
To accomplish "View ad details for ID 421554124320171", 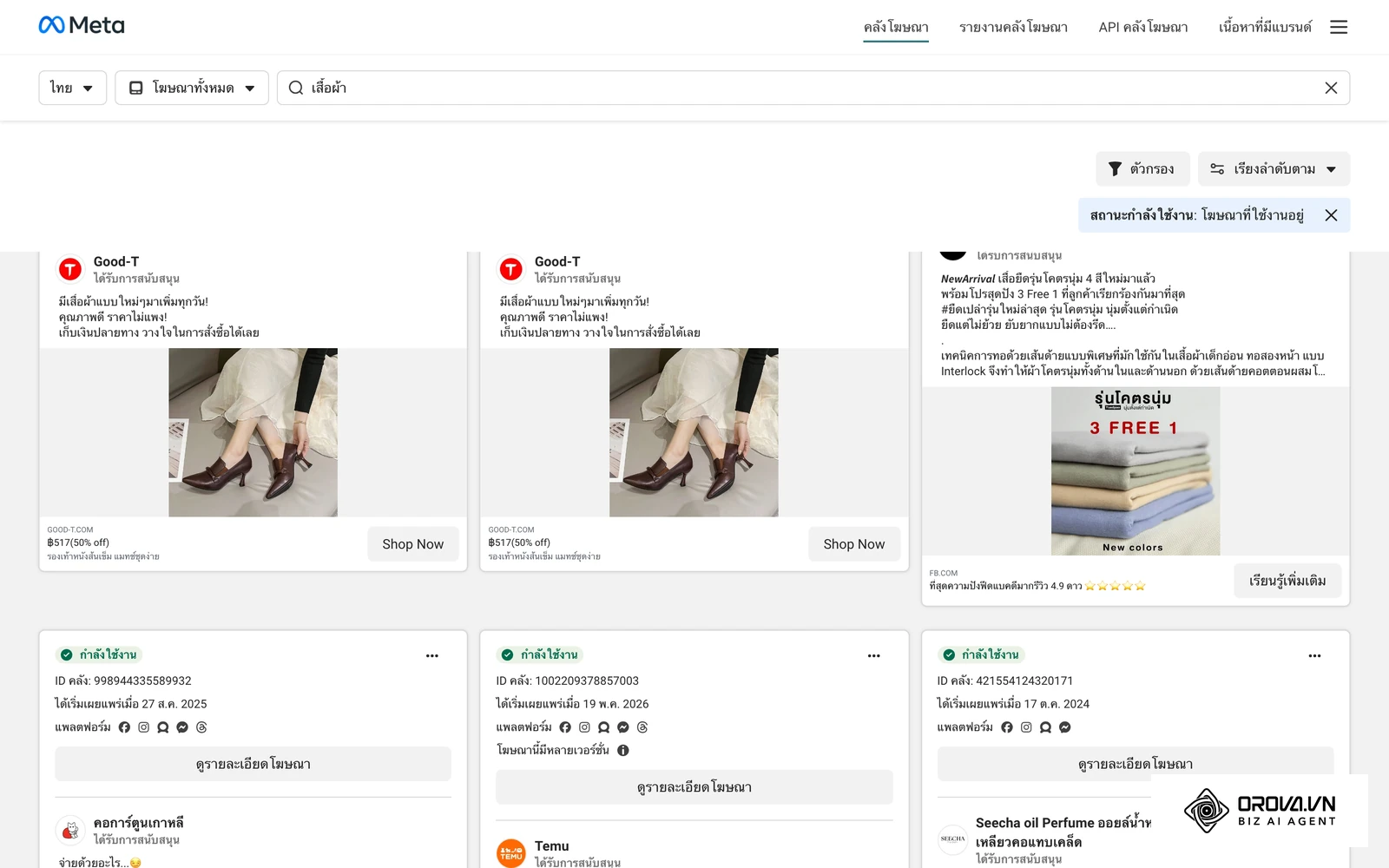I will click(x=1136, y=764).
